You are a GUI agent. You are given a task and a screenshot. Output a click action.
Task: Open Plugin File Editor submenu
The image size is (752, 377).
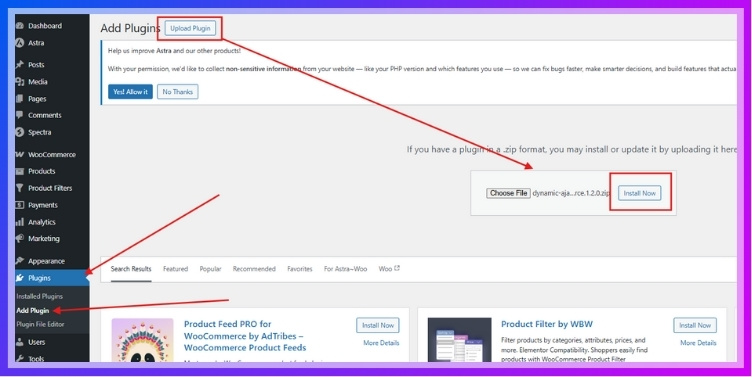click(x=40, y=324)
